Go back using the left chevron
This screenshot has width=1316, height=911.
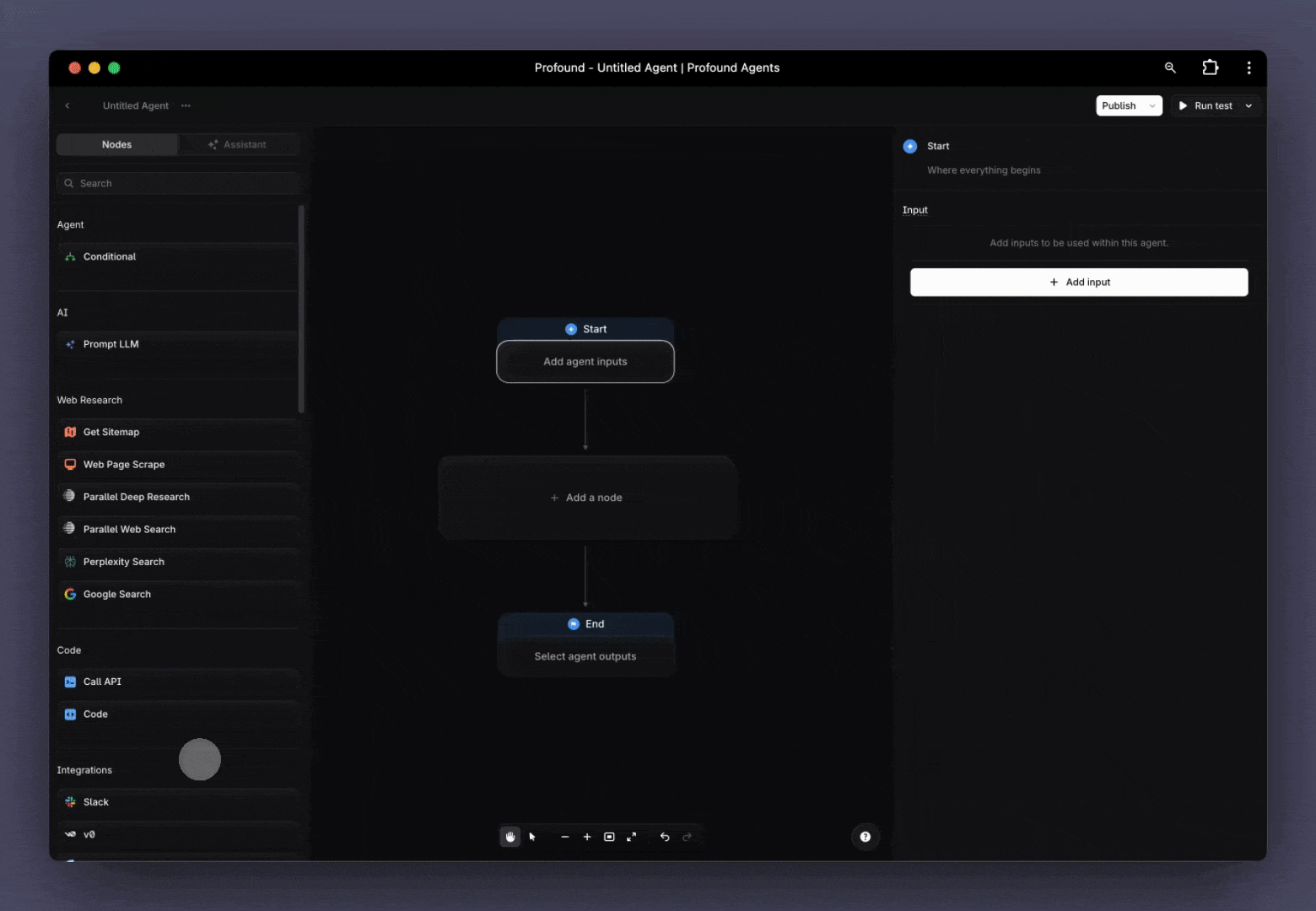pos(67,105)
